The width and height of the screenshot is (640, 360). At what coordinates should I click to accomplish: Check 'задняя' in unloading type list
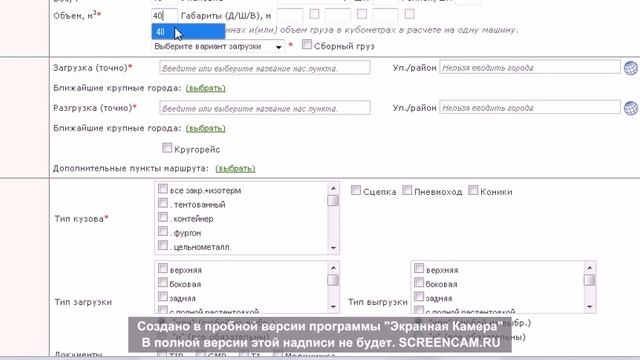coord(419,296)
